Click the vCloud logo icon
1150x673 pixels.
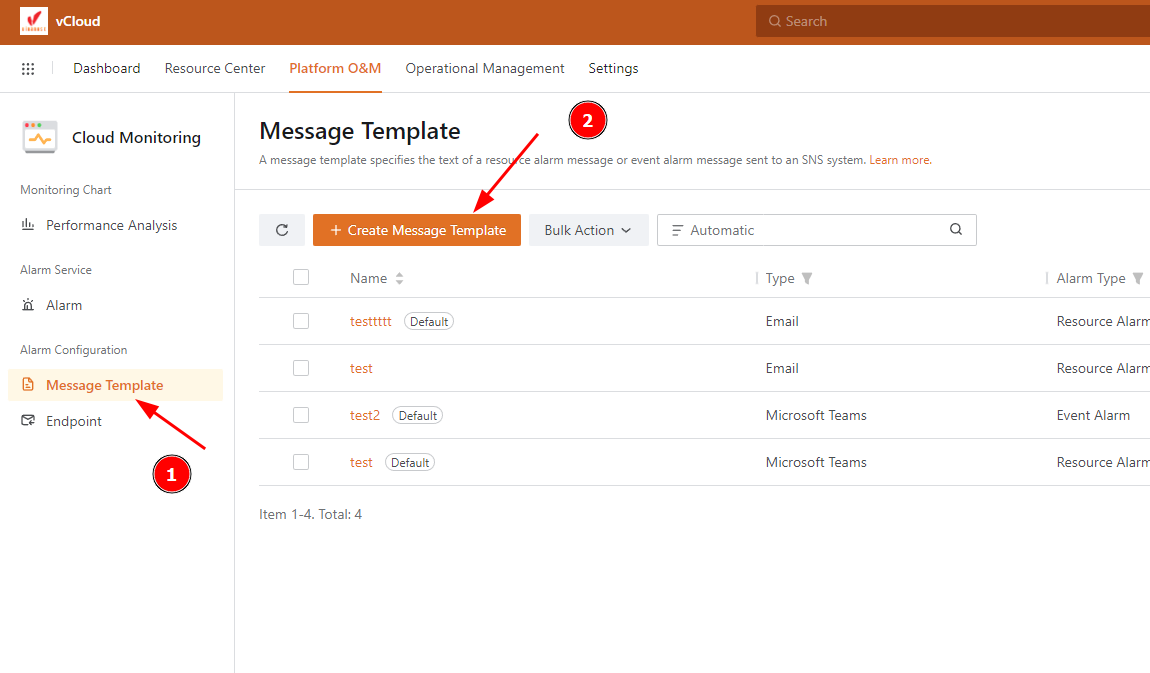[x=34, y=21]
